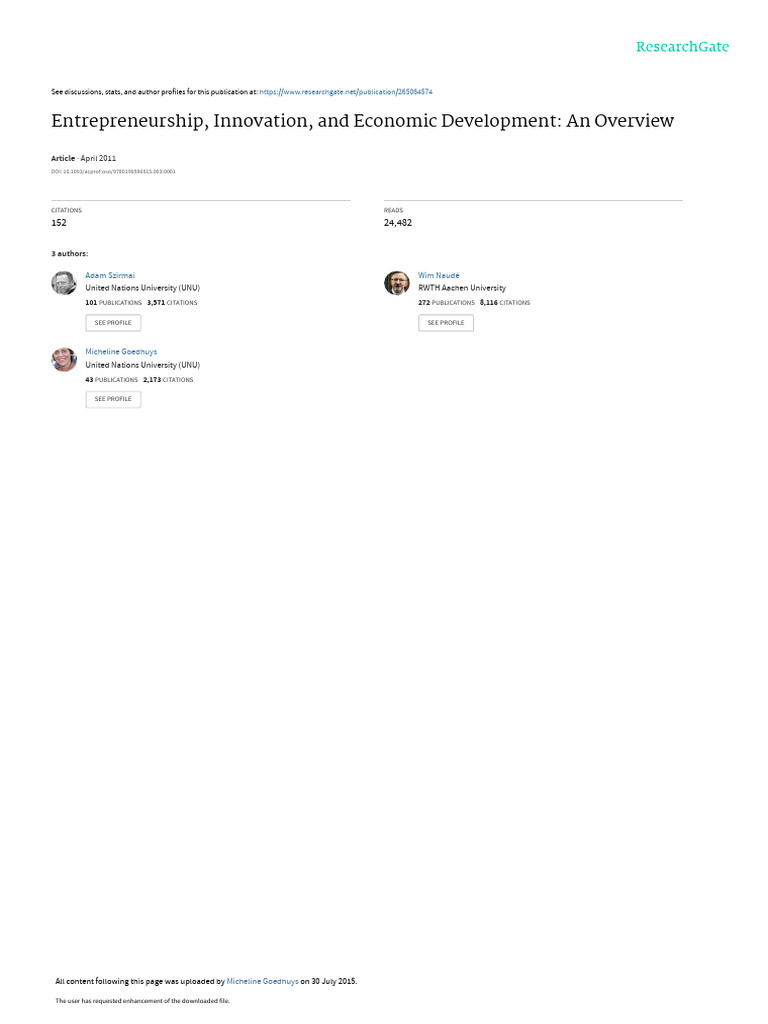This screenshot has height=1024, width=768.
Task: Click RWTH Aachen University affiliation
Action: 462,288
